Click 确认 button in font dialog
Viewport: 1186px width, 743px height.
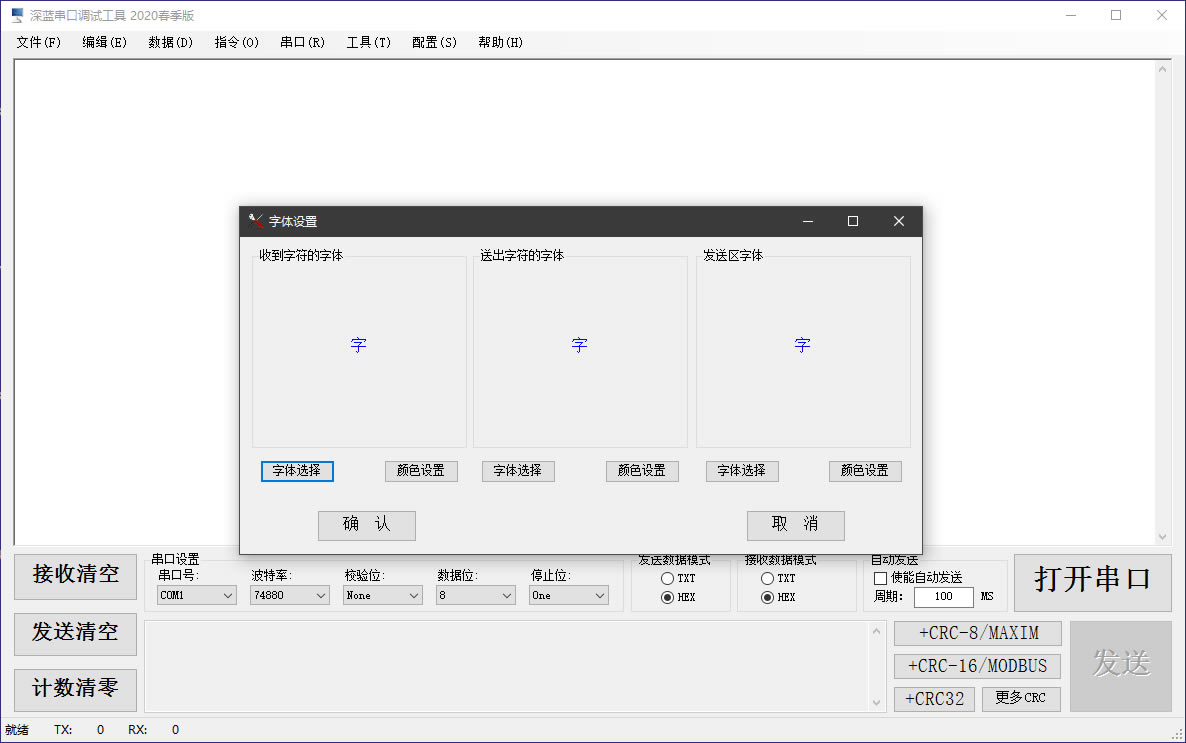point(366,525)
